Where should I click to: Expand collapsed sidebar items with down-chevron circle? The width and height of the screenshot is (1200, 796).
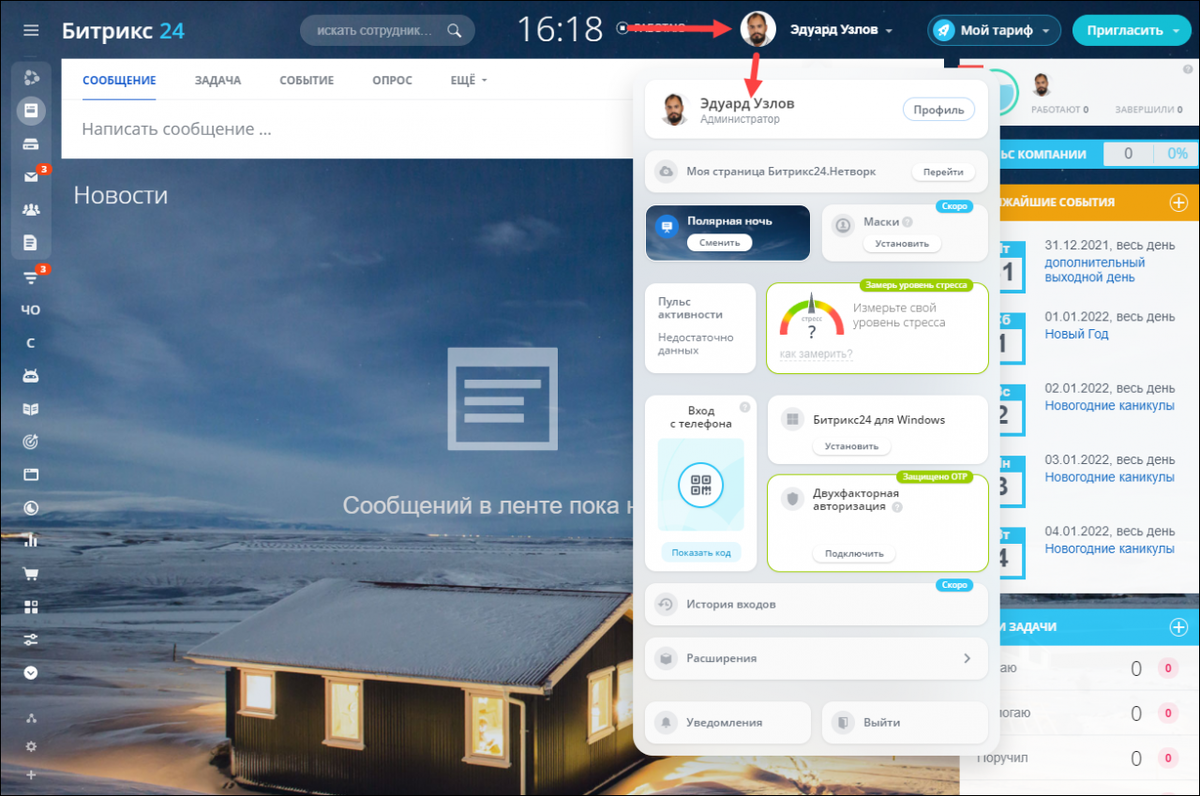click(31, 673)
